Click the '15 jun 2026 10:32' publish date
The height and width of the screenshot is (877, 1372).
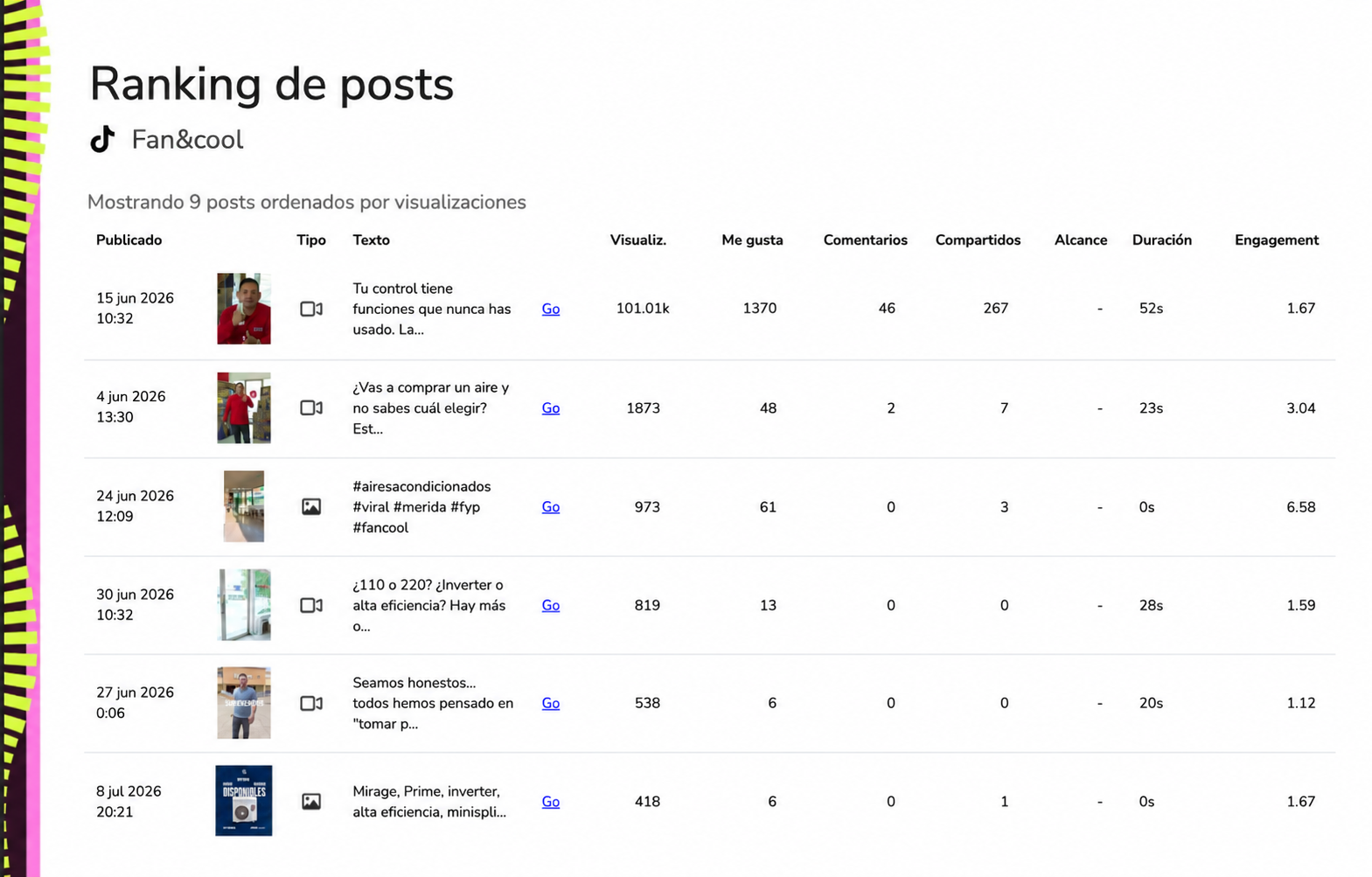click(136, 308)
